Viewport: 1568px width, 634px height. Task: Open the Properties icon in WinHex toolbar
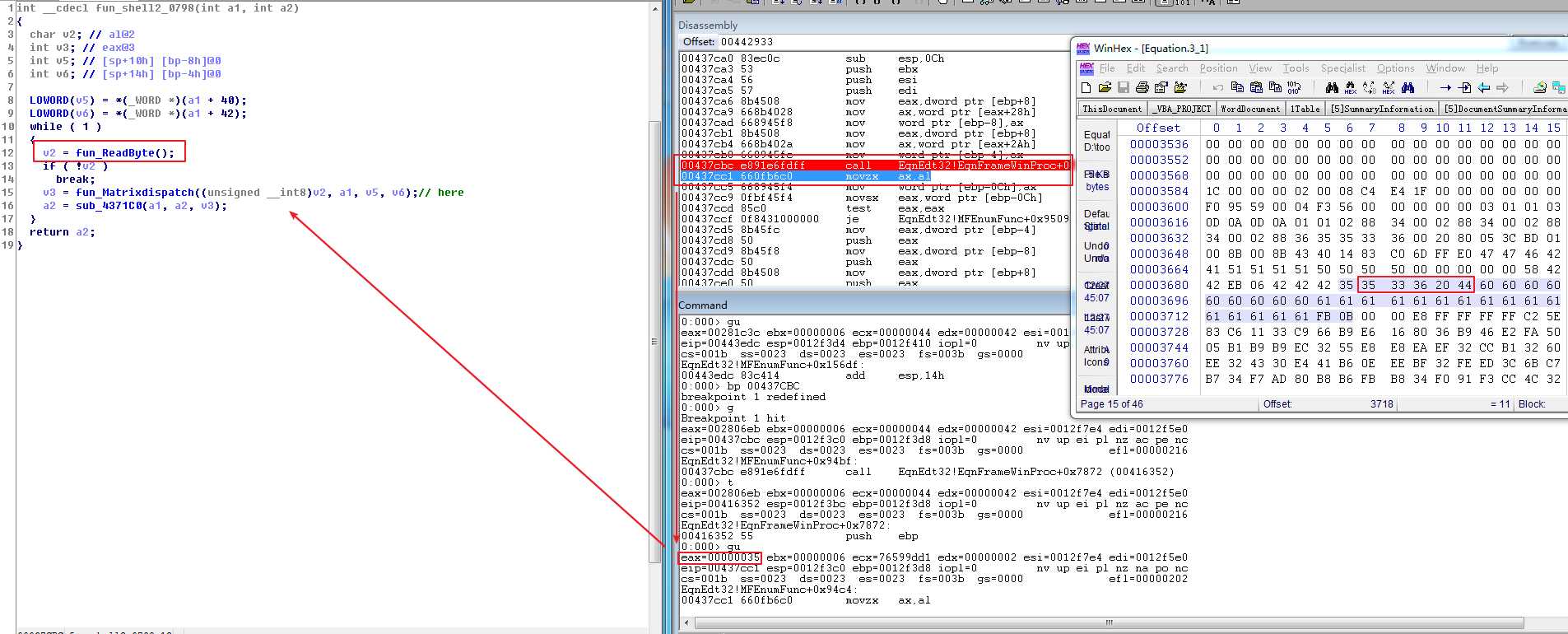click(1161, 87)
